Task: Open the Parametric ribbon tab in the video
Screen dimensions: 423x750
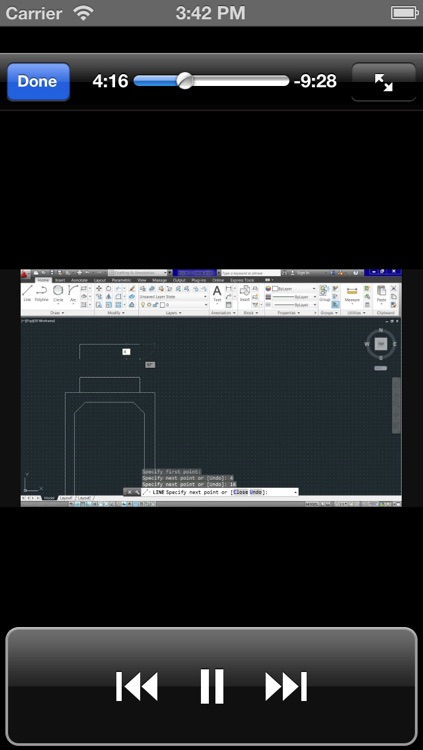Action: (122, 280)
